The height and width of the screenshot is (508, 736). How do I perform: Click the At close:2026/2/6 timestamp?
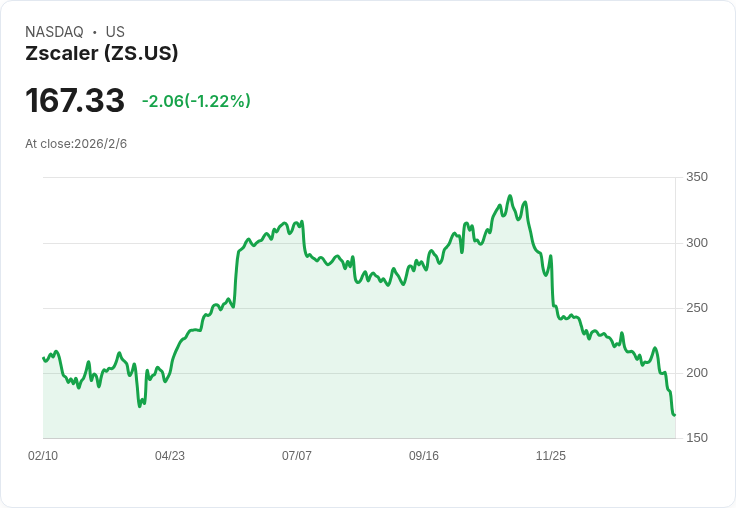(76, 144)
